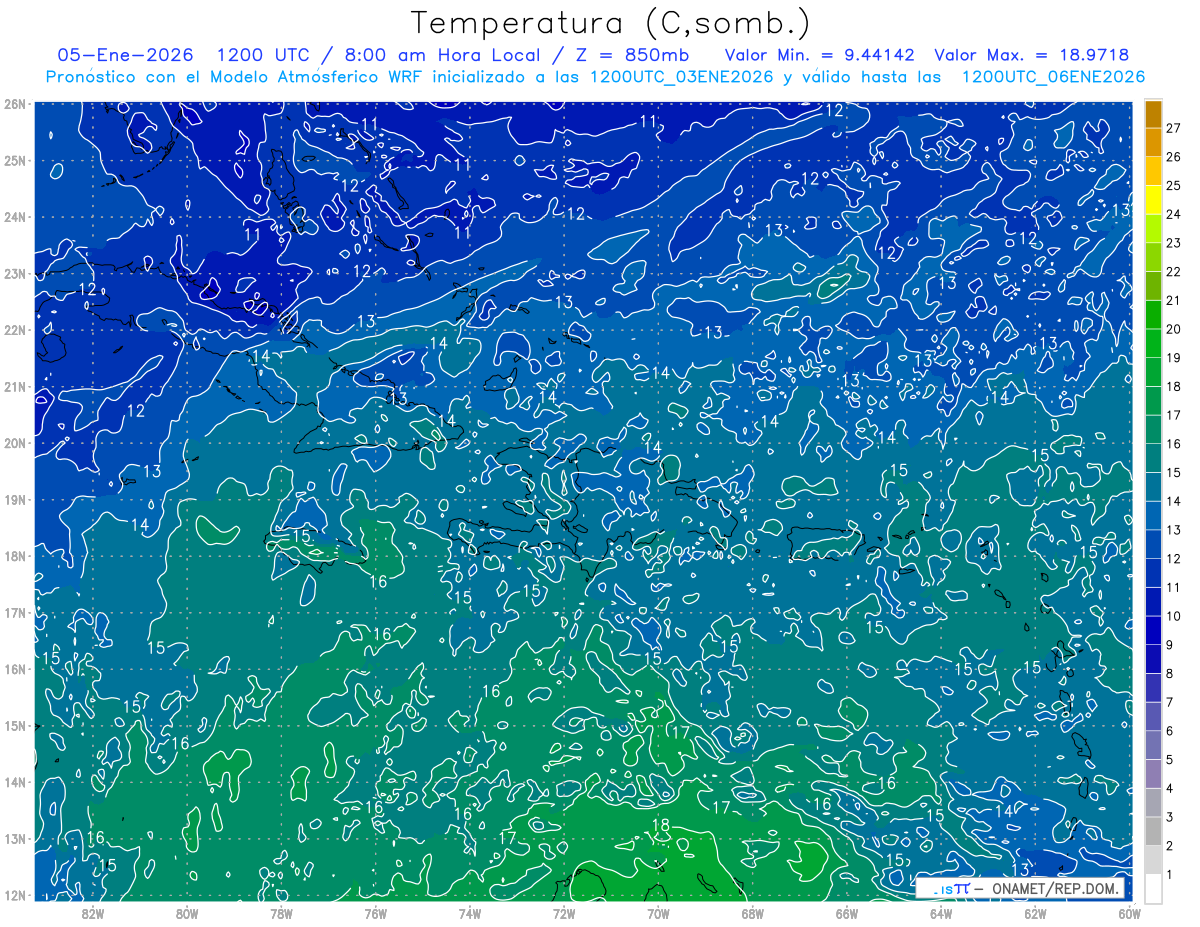Click the '17N' latitude axis label
This screenshot has height=927, width=1200.
click(15, 612)
